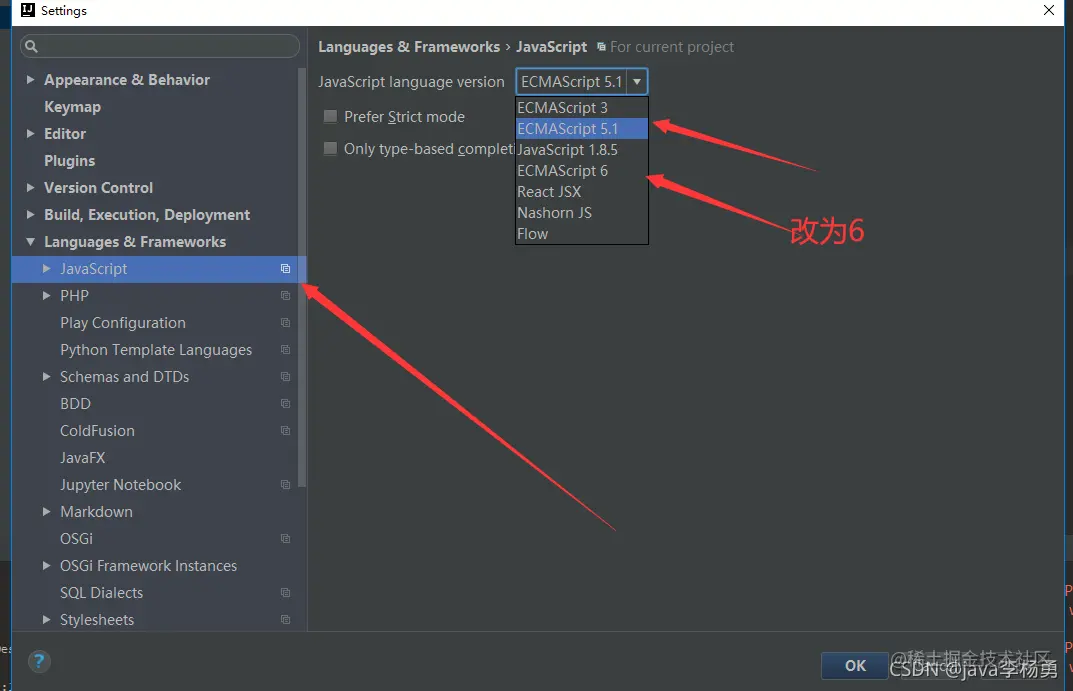
Task: Choose ECMAScript 6 option
Action: (x=582, y=170)
